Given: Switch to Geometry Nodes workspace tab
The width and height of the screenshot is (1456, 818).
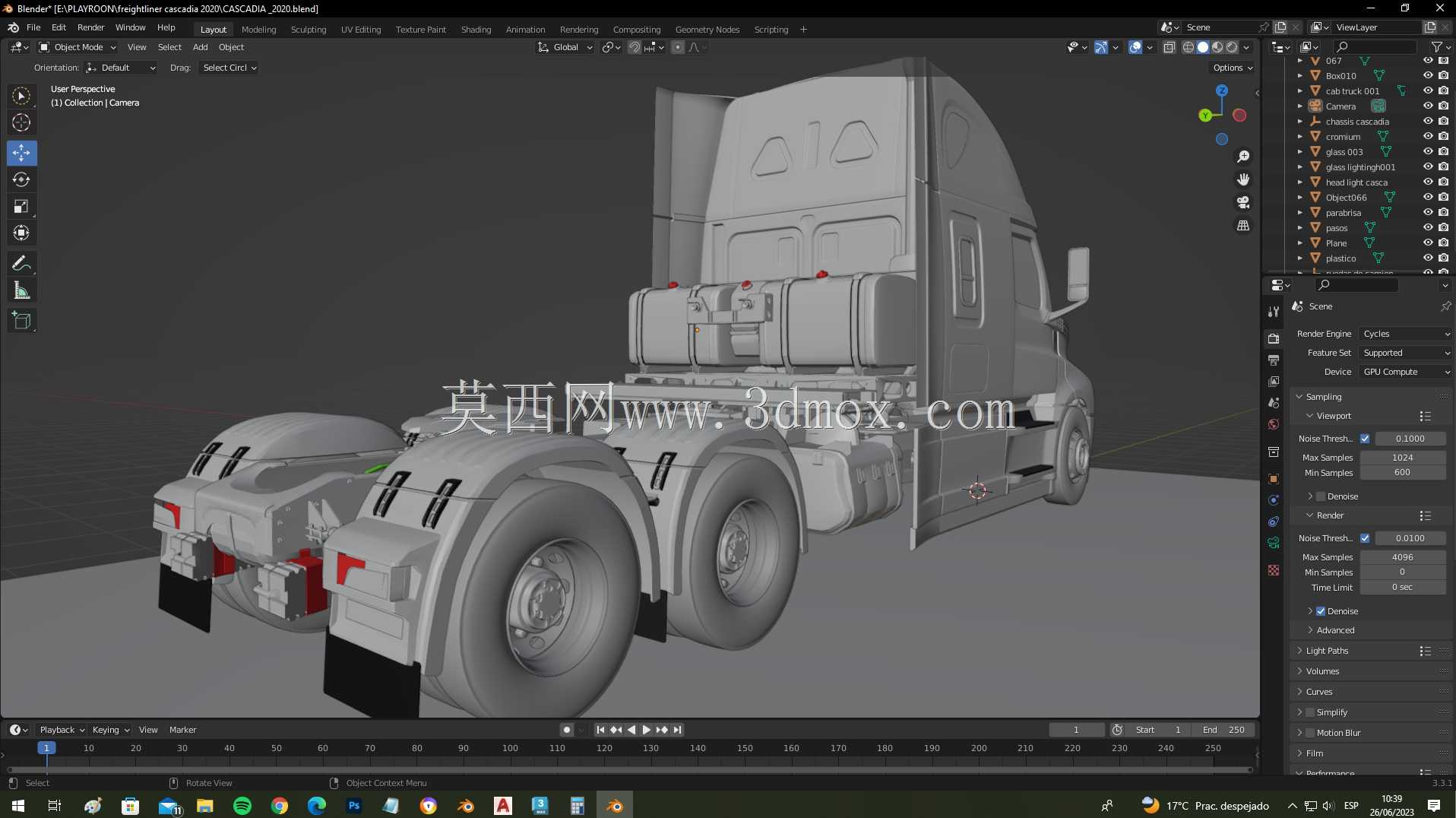Looking at the screenshot, I should (707, 30).
